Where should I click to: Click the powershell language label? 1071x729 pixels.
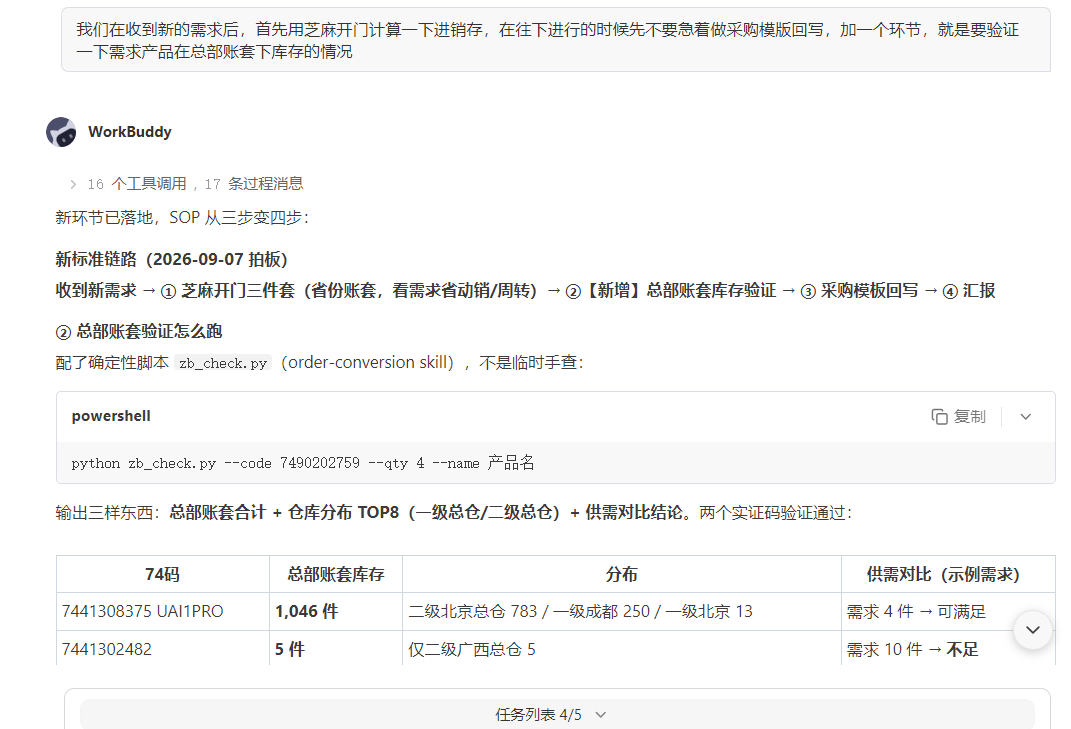point(111,416)
